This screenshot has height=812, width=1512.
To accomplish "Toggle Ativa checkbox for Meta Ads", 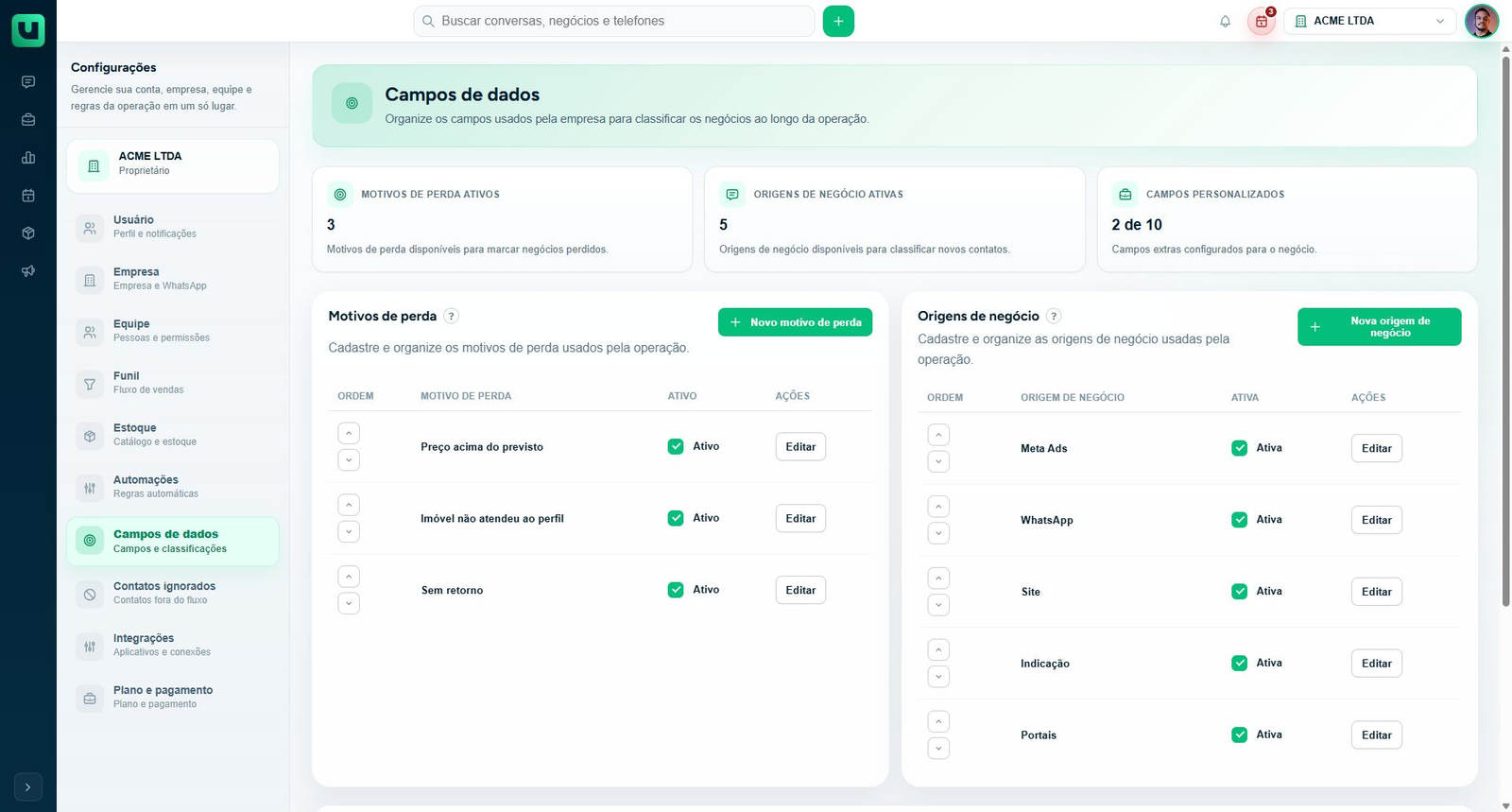I will (1240, 448).
